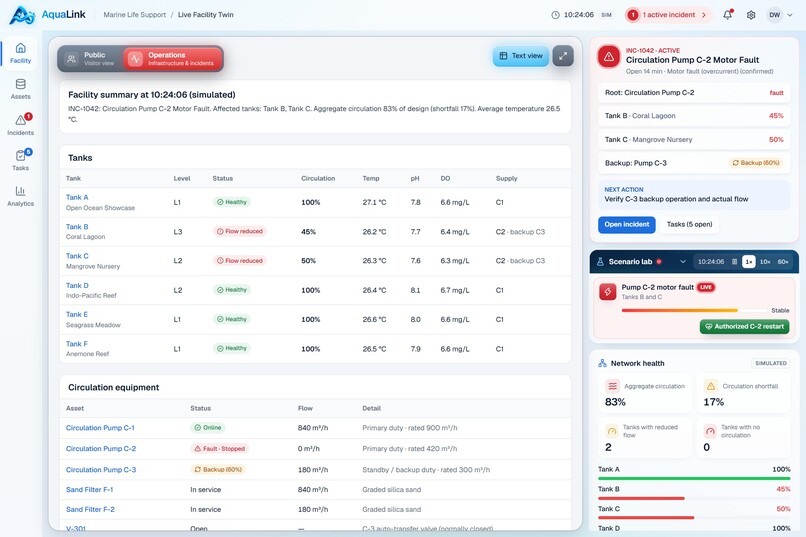806x537 pixels.
Task: Open Sand Filter F-1 asset link
Action: coord(89,490)
